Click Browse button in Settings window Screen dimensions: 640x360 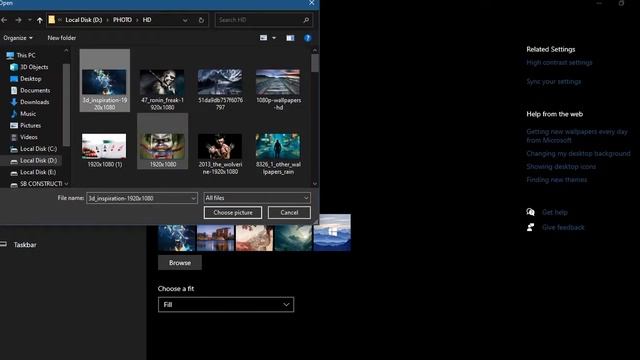[x=180, y=263]
